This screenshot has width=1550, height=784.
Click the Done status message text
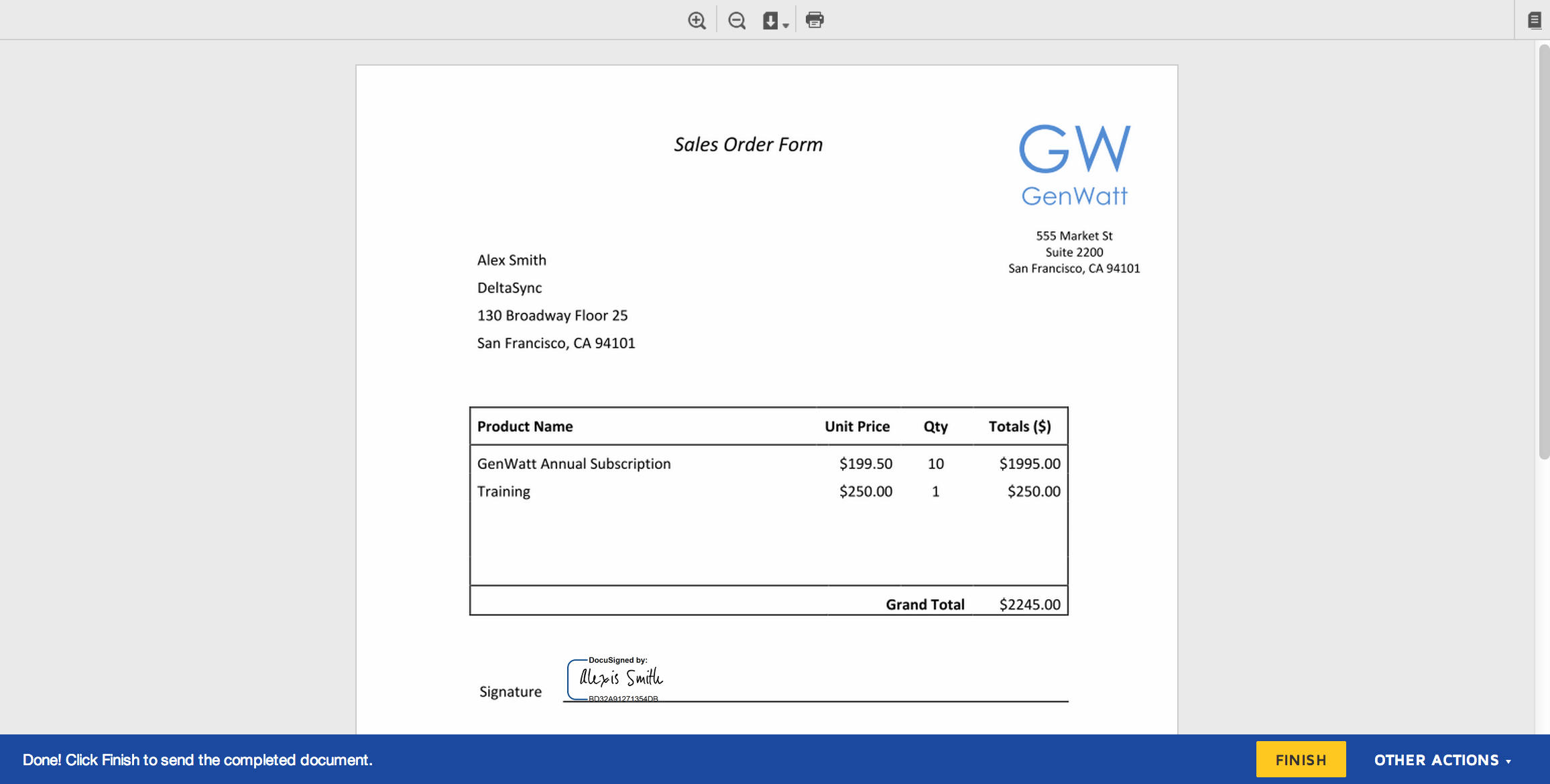click(197, 760)
